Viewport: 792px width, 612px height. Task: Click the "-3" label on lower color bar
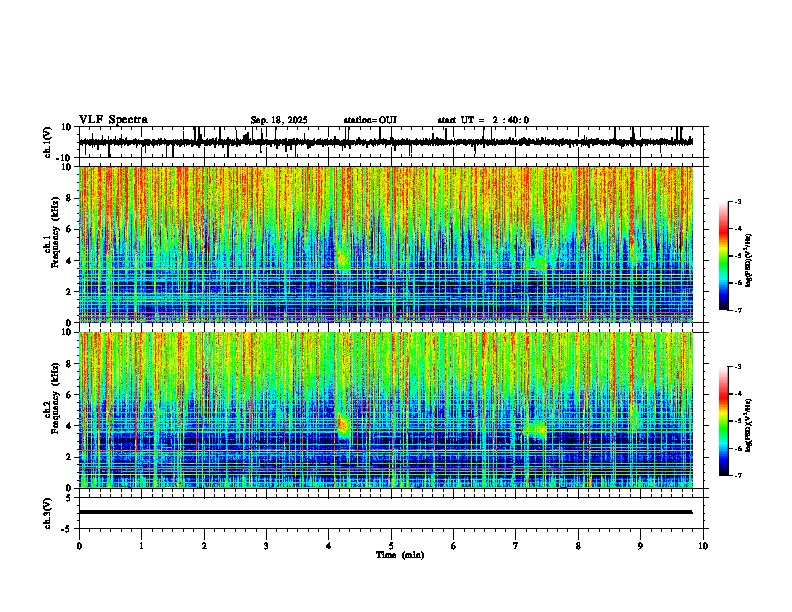[x=737, y=367]
